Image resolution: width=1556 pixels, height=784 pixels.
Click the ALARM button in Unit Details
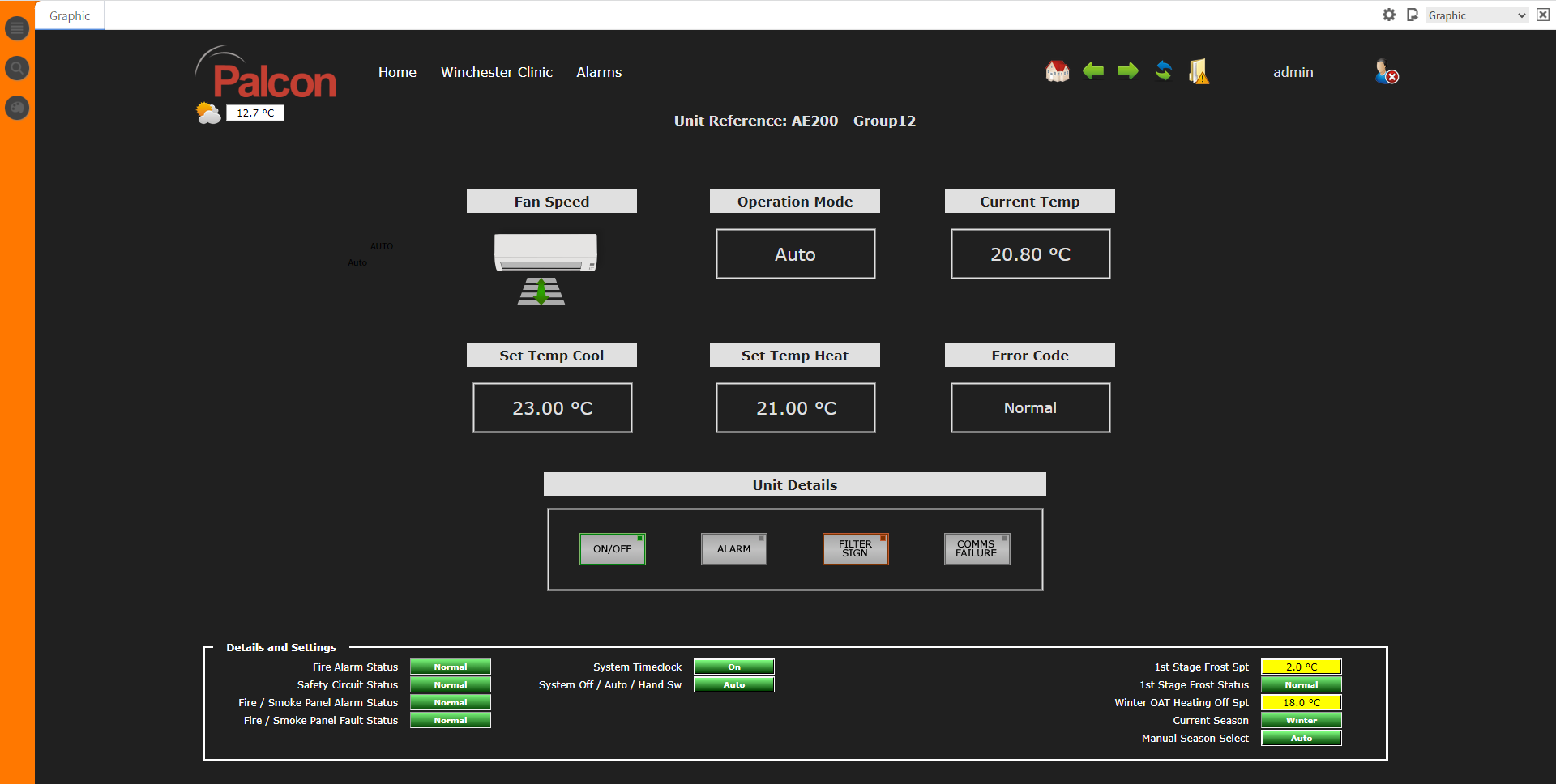pyautogui.click(x=733, y=549)
